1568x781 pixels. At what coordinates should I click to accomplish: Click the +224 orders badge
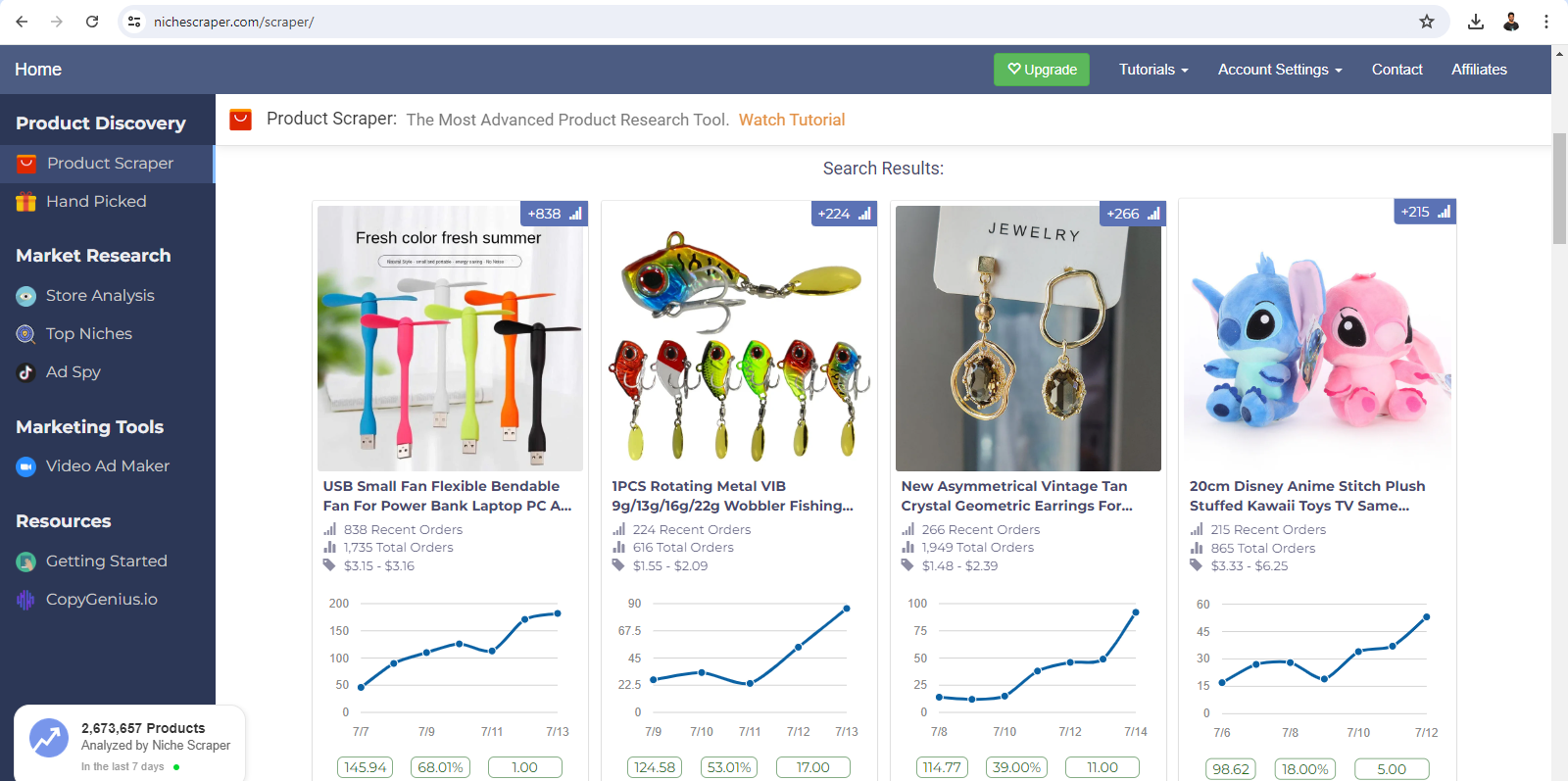(x=845, y=214)
